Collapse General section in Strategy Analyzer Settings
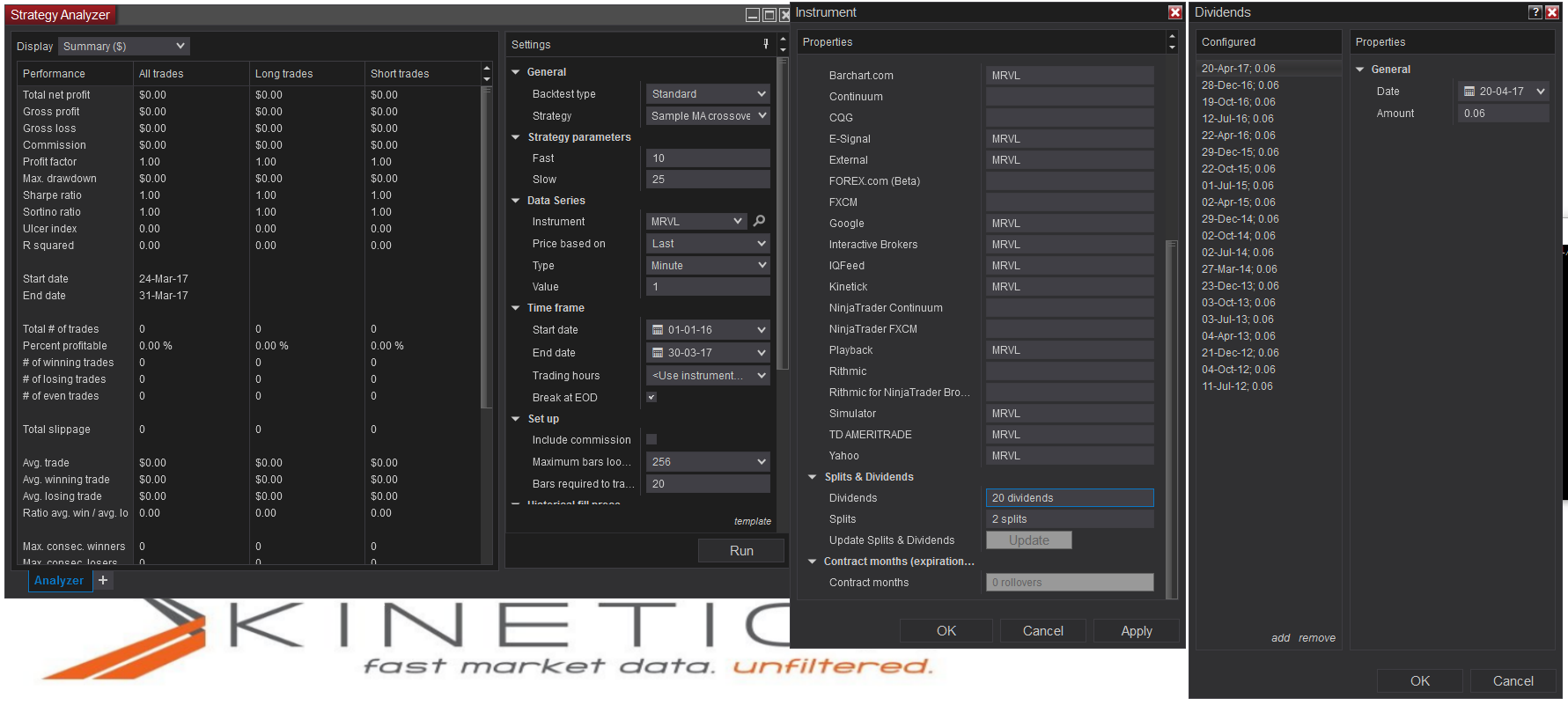Image resolution: width=1568 pixels, height=705 pixels. 516,72
